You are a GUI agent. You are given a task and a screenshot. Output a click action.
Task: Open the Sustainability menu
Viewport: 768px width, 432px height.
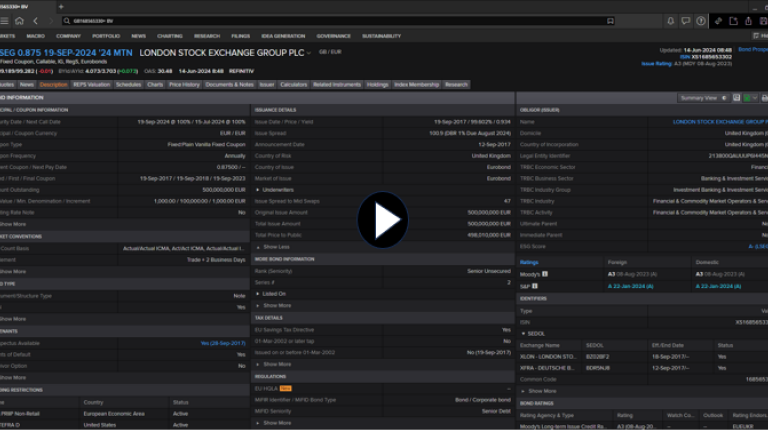coord(381,36)
